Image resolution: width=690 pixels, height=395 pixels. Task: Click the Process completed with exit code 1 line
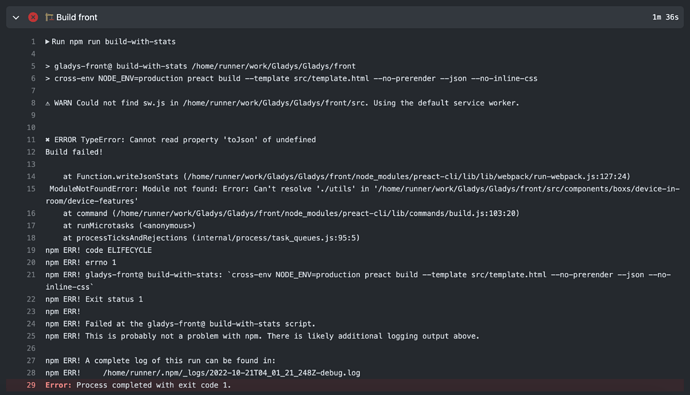pyautogui.click(x=138, y=385)
